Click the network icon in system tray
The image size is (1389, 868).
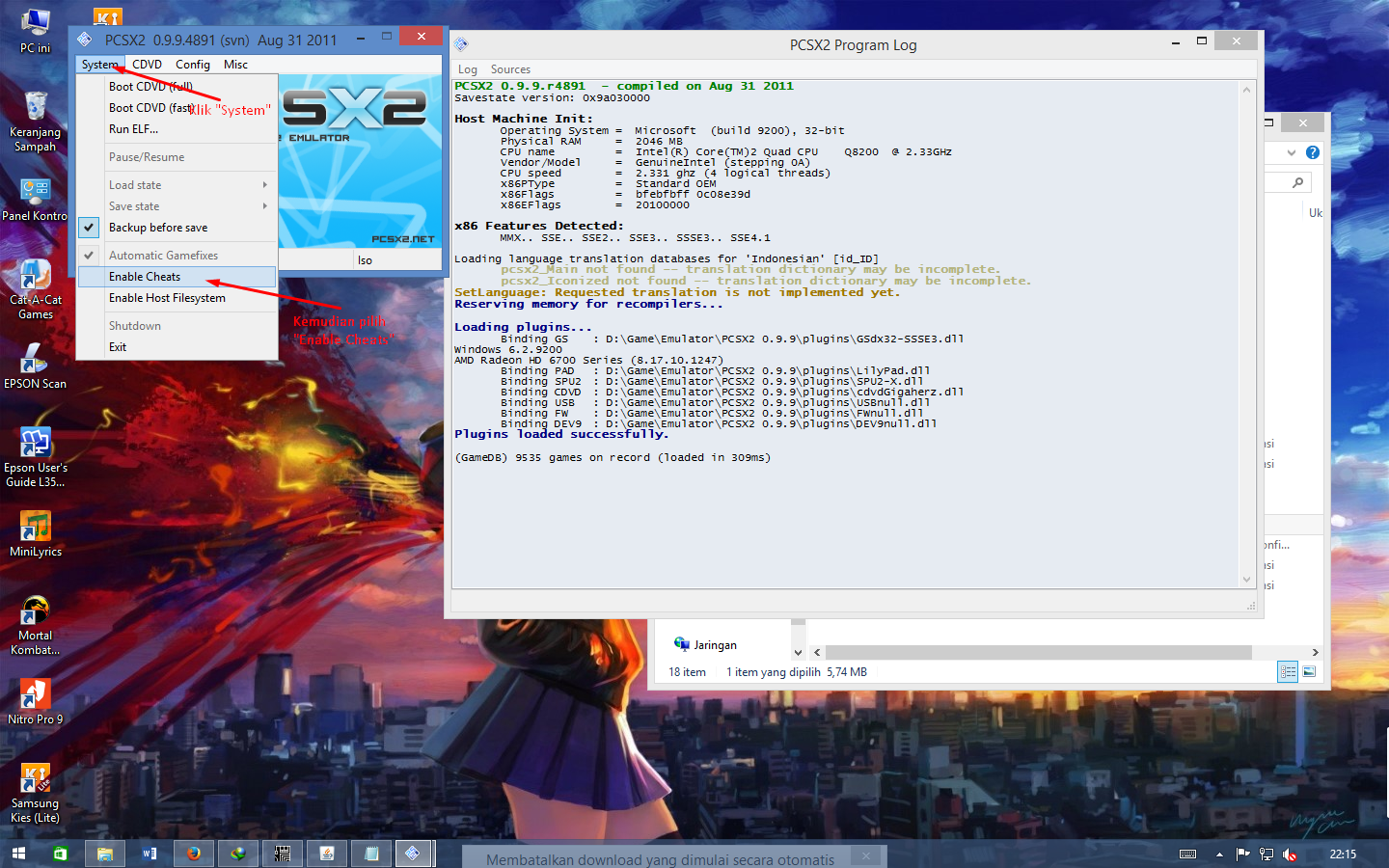coord(1266,854)
